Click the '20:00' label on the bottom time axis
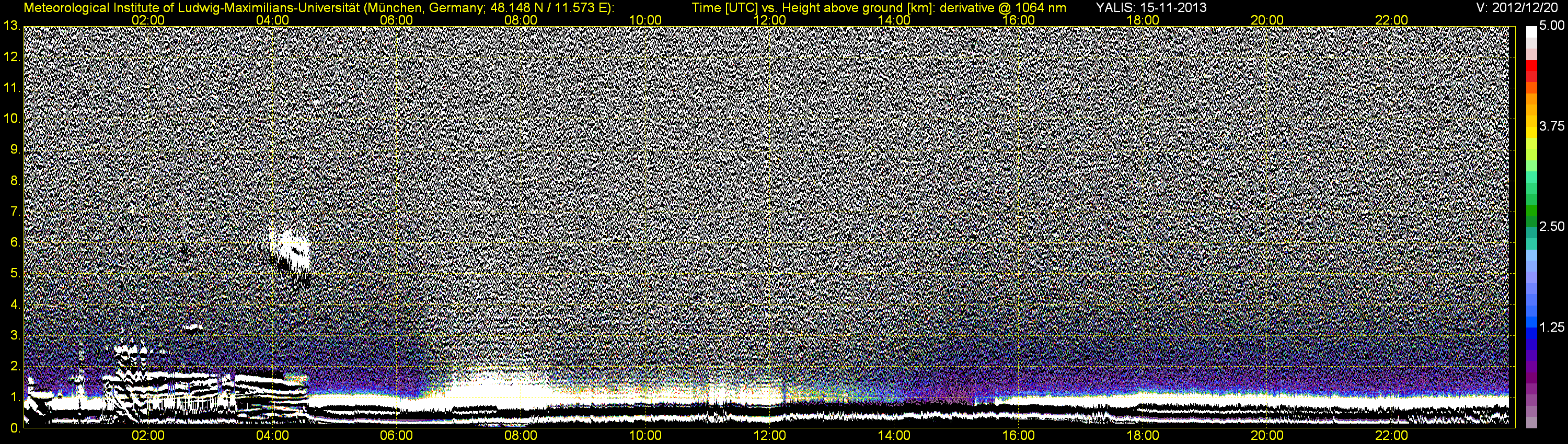1568x444 pixels. [x=1267, y=436]
